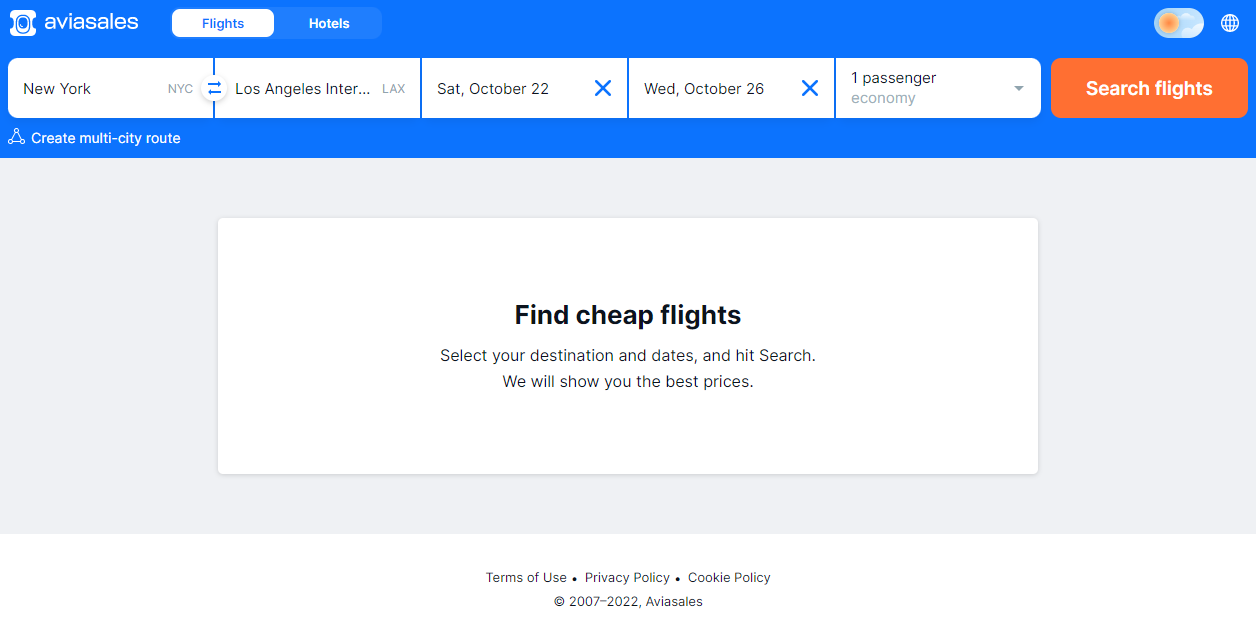The width and height of the screenshot is (1256, 635).
Task: Toggle the day/night theme switch
Action: [x=1178, y=23]
